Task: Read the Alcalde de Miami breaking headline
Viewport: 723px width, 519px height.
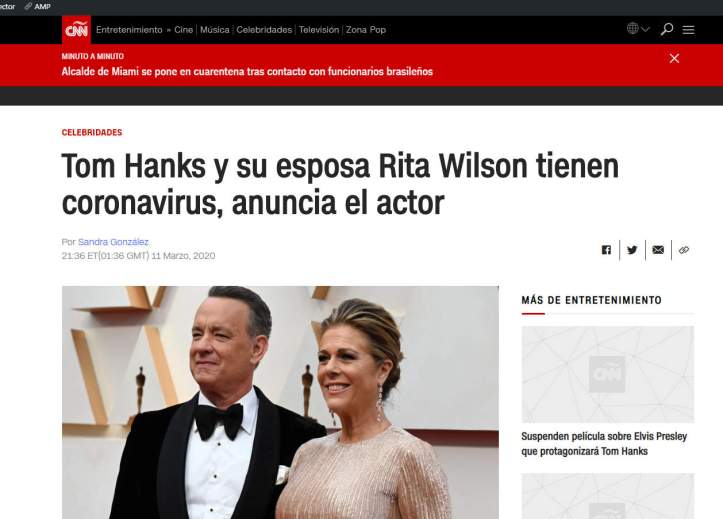Action: (x=247, y=71)
